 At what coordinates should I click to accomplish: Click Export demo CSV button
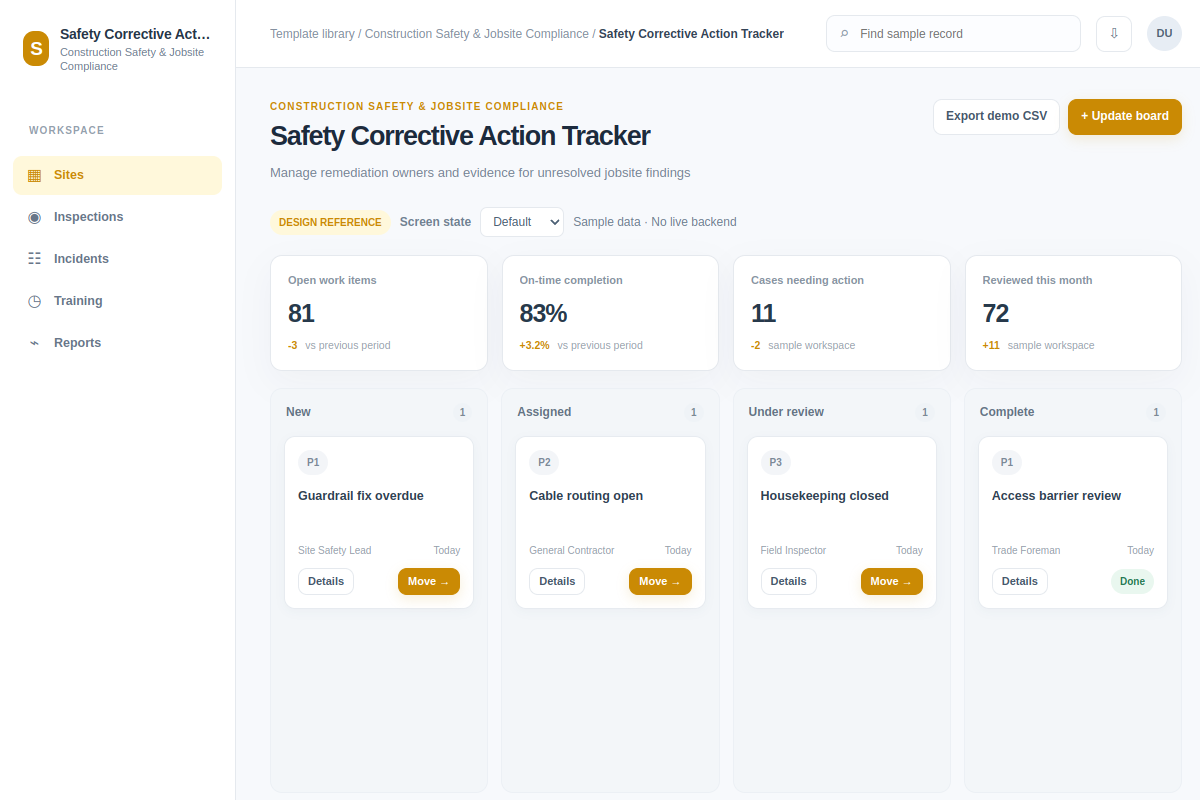point(996,116)
